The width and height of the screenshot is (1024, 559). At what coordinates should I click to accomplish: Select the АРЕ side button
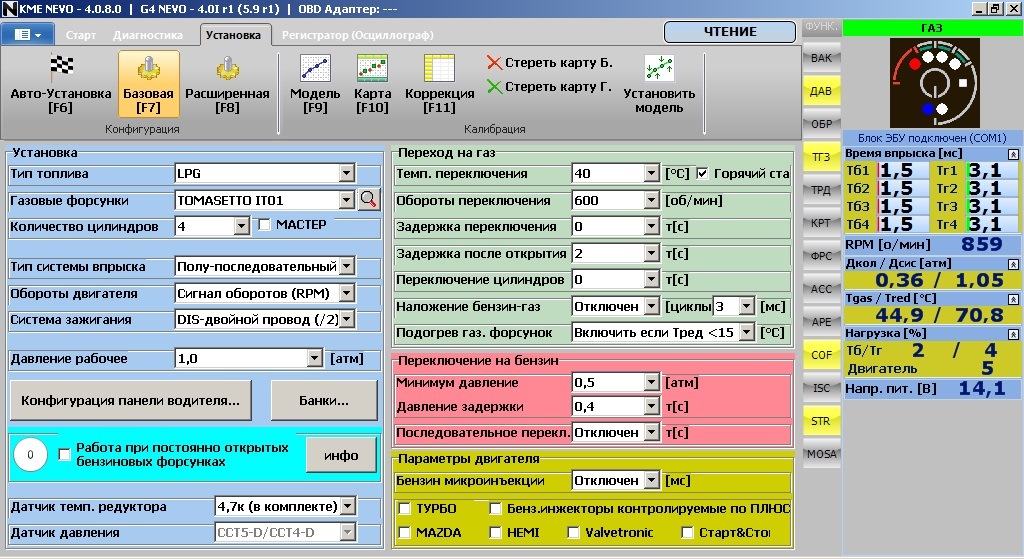[x=821, y=322]
